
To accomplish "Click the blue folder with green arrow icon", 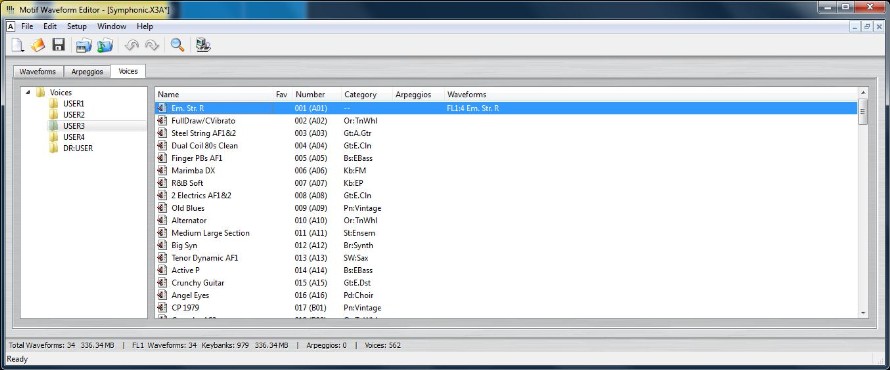I will click(105, 45).
